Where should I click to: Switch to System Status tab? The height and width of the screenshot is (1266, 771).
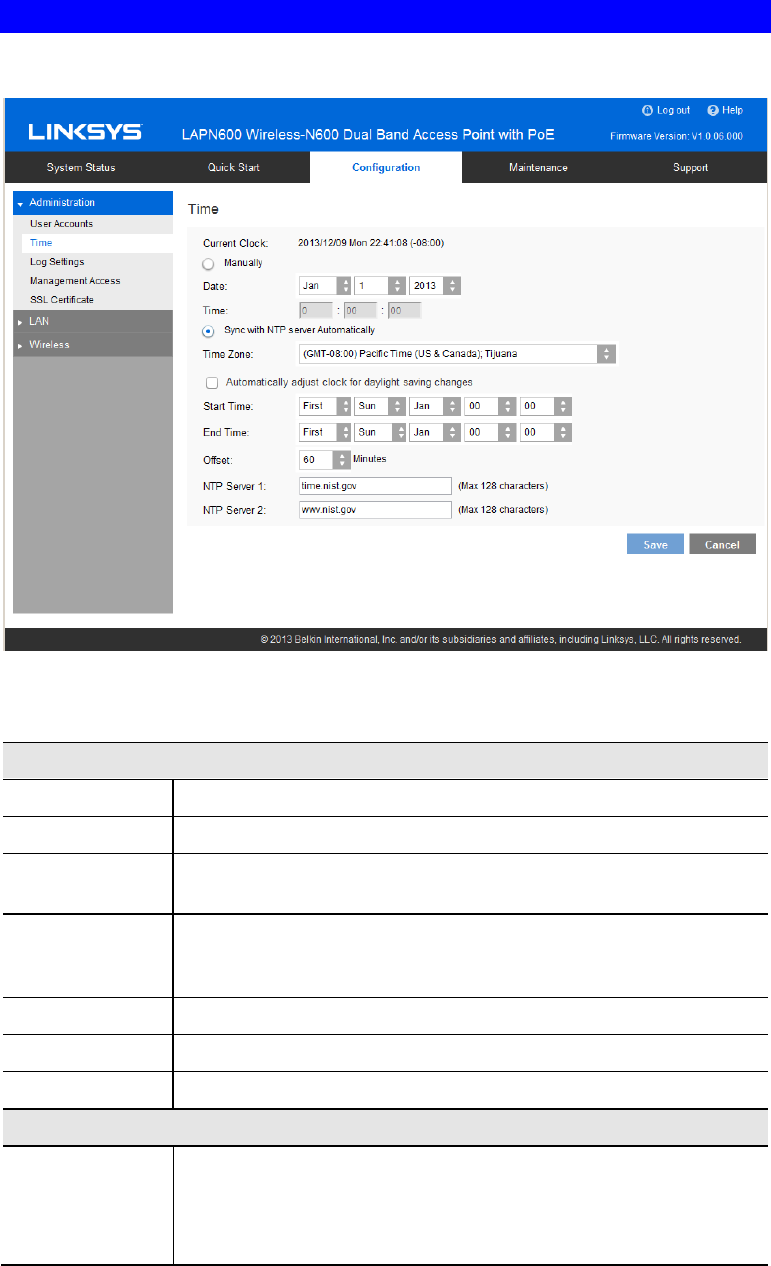[81, 167]
